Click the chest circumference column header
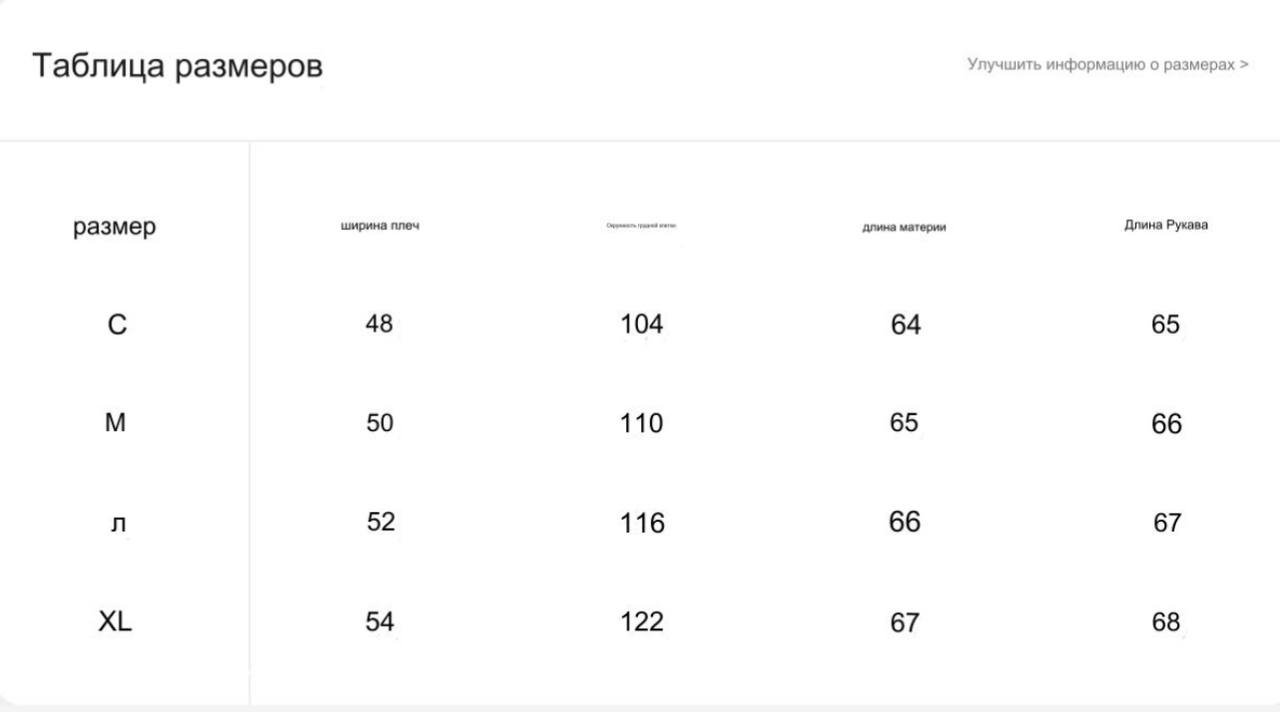1280x712 pixels. point(641,225)
